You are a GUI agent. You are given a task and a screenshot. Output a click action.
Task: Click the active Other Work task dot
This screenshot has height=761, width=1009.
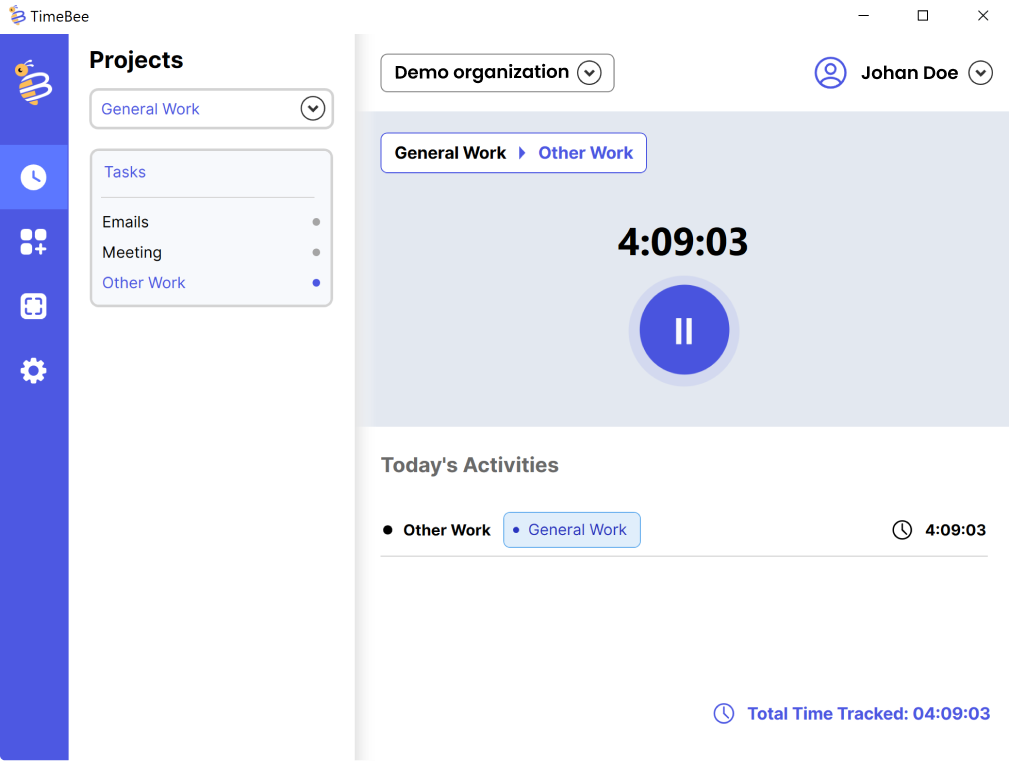click(x=316, y=283)
